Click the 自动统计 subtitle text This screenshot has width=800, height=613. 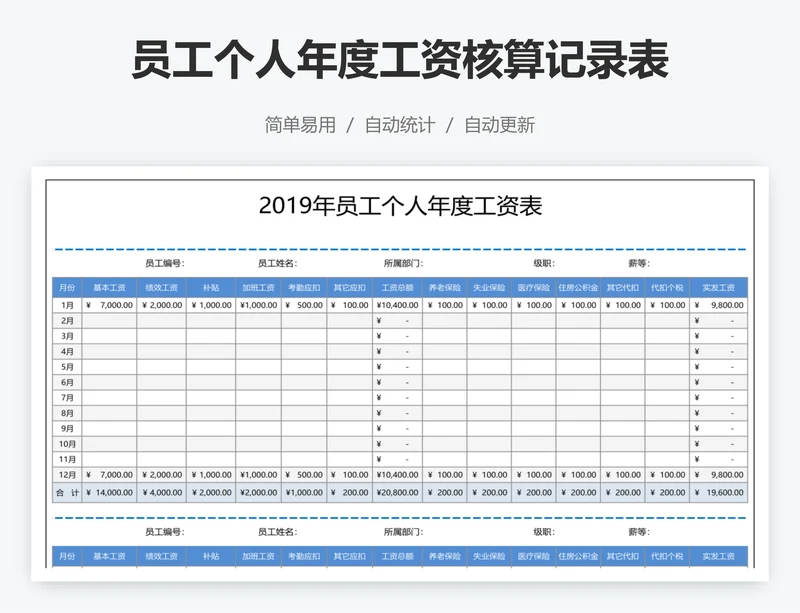point(400,125)
